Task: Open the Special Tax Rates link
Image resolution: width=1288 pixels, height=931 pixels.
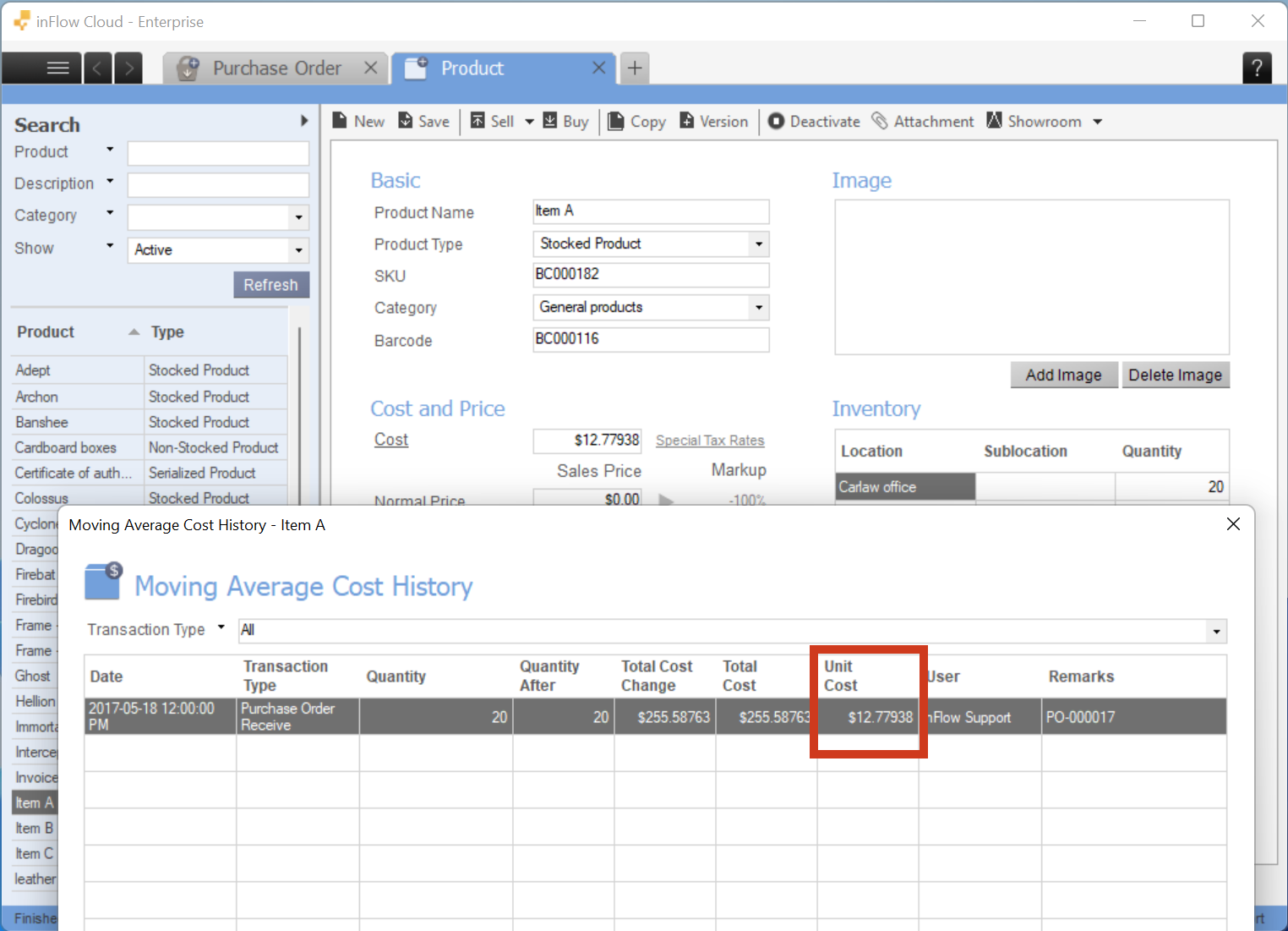Action: [x=709, y=441]
